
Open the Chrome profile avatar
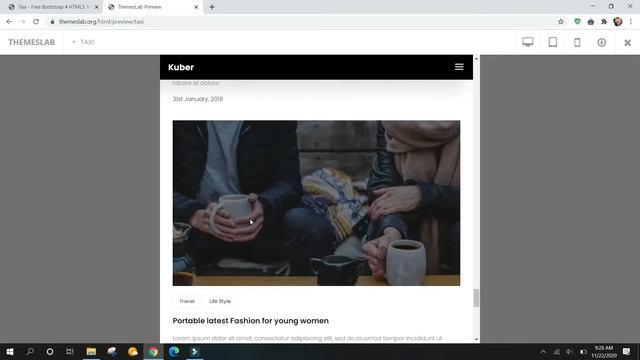click(x=618, y=22)
